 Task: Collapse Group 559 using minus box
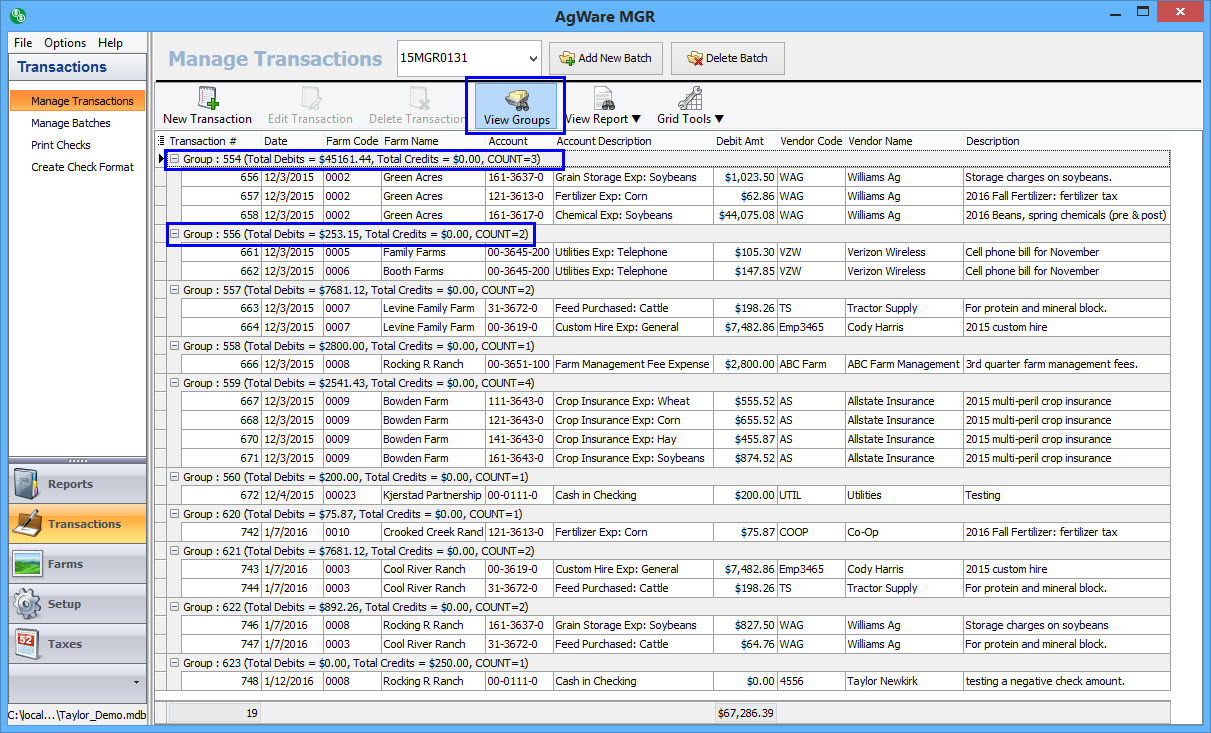click(174, 383)
